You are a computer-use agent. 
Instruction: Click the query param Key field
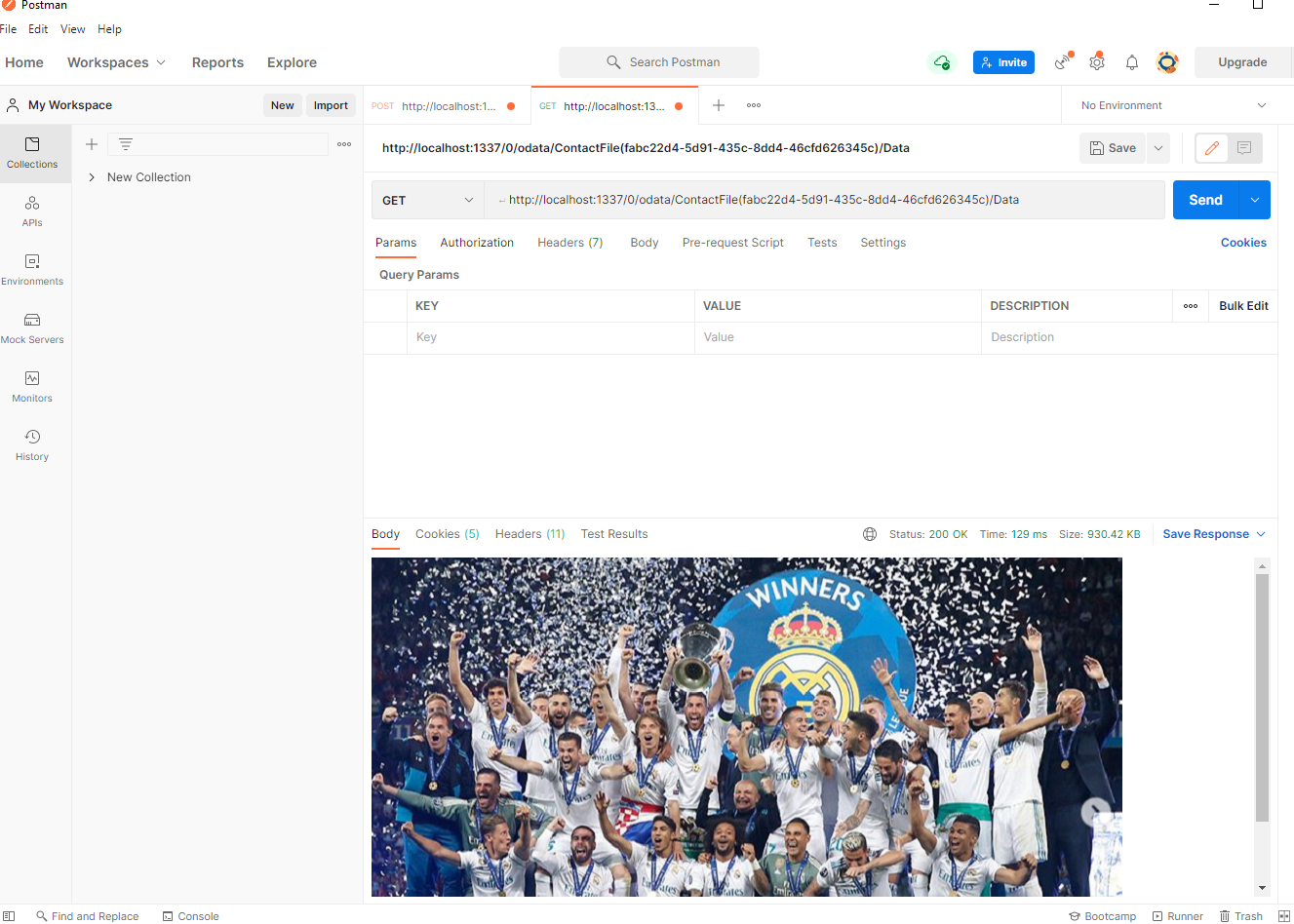click(x=550, y=337)
